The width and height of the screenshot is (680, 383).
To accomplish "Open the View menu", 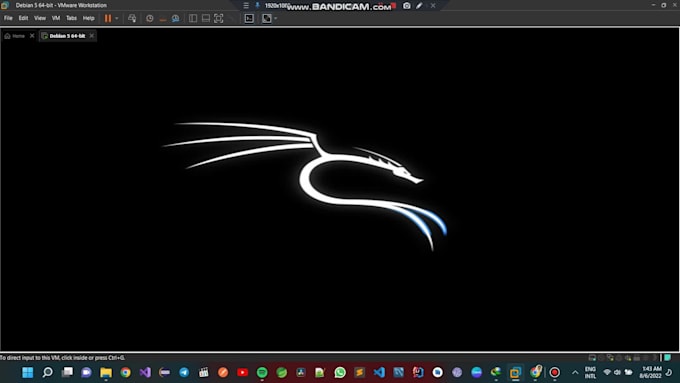I will click(x=40, y=18).
